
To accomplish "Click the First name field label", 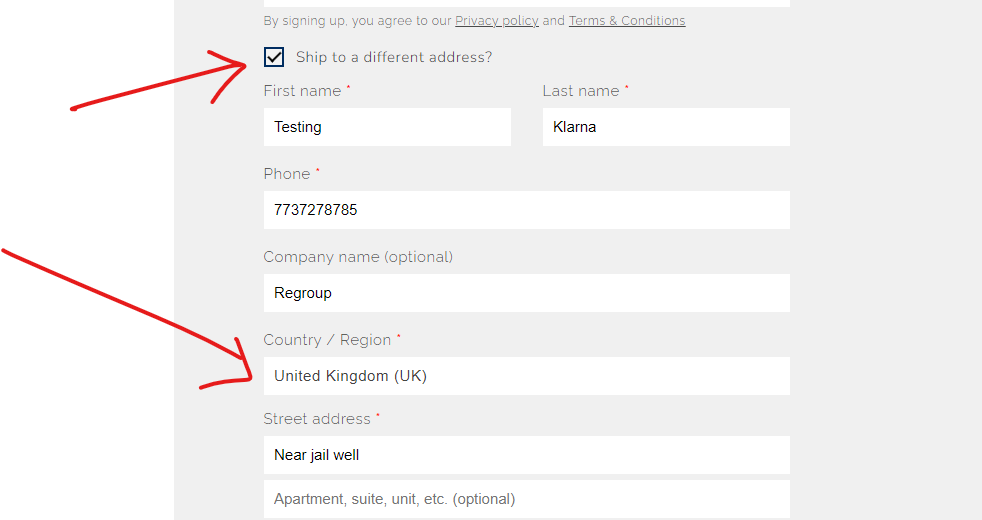I will (302, 91).
